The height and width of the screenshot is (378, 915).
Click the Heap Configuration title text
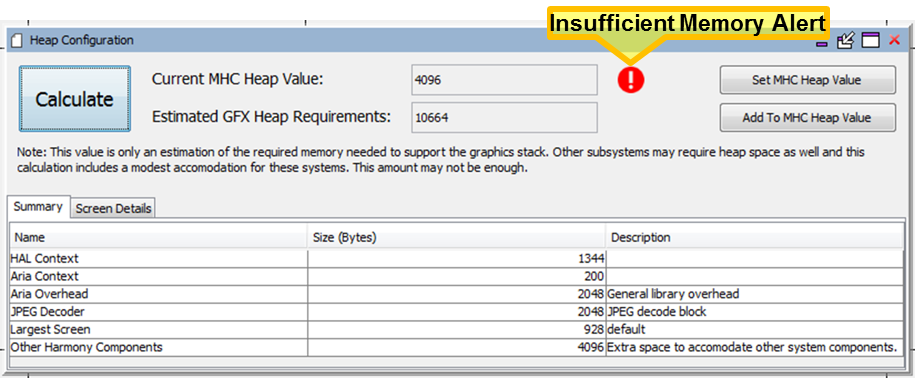click(x=82, y=40)
